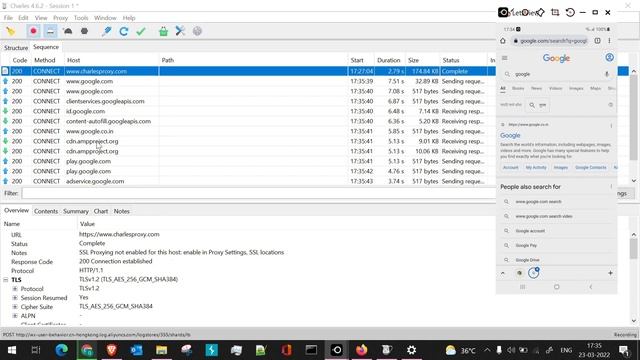
Task: Toggle recording with the red record button
Action: coord(33,31)
